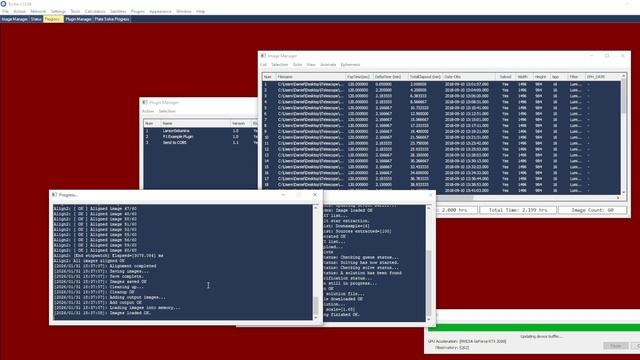Open the Selection menu in Image Manager
The height and width of the screenshot is (360, 640).
point(280,64)
